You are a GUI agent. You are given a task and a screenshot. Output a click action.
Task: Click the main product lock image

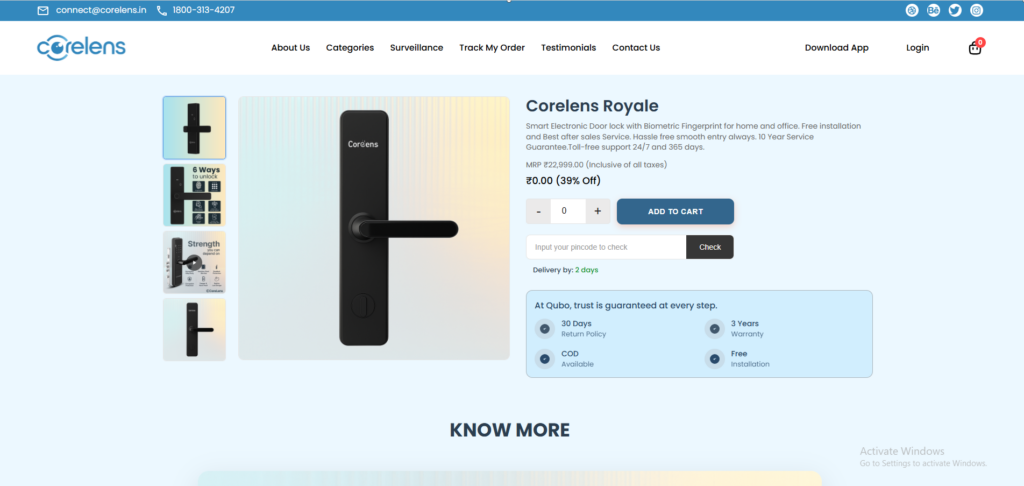[374, 228]
